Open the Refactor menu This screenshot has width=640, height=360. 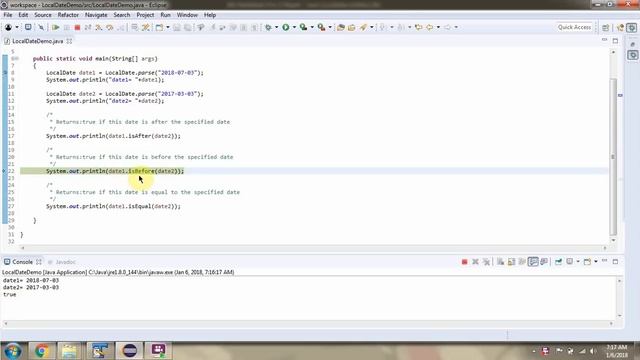tap(68, 15)
